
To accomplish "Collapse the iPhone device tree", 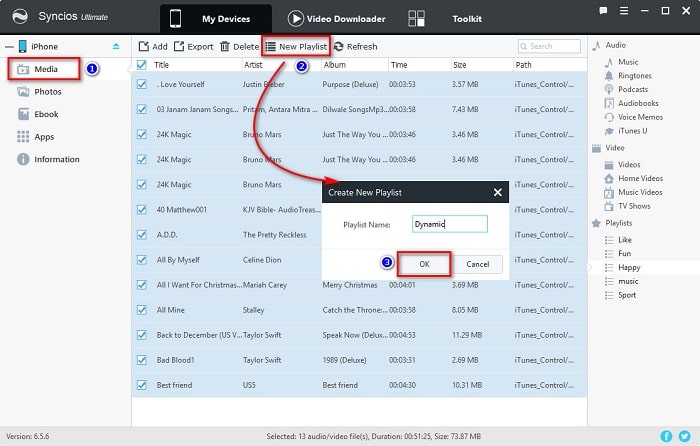I will coord(9,46).
